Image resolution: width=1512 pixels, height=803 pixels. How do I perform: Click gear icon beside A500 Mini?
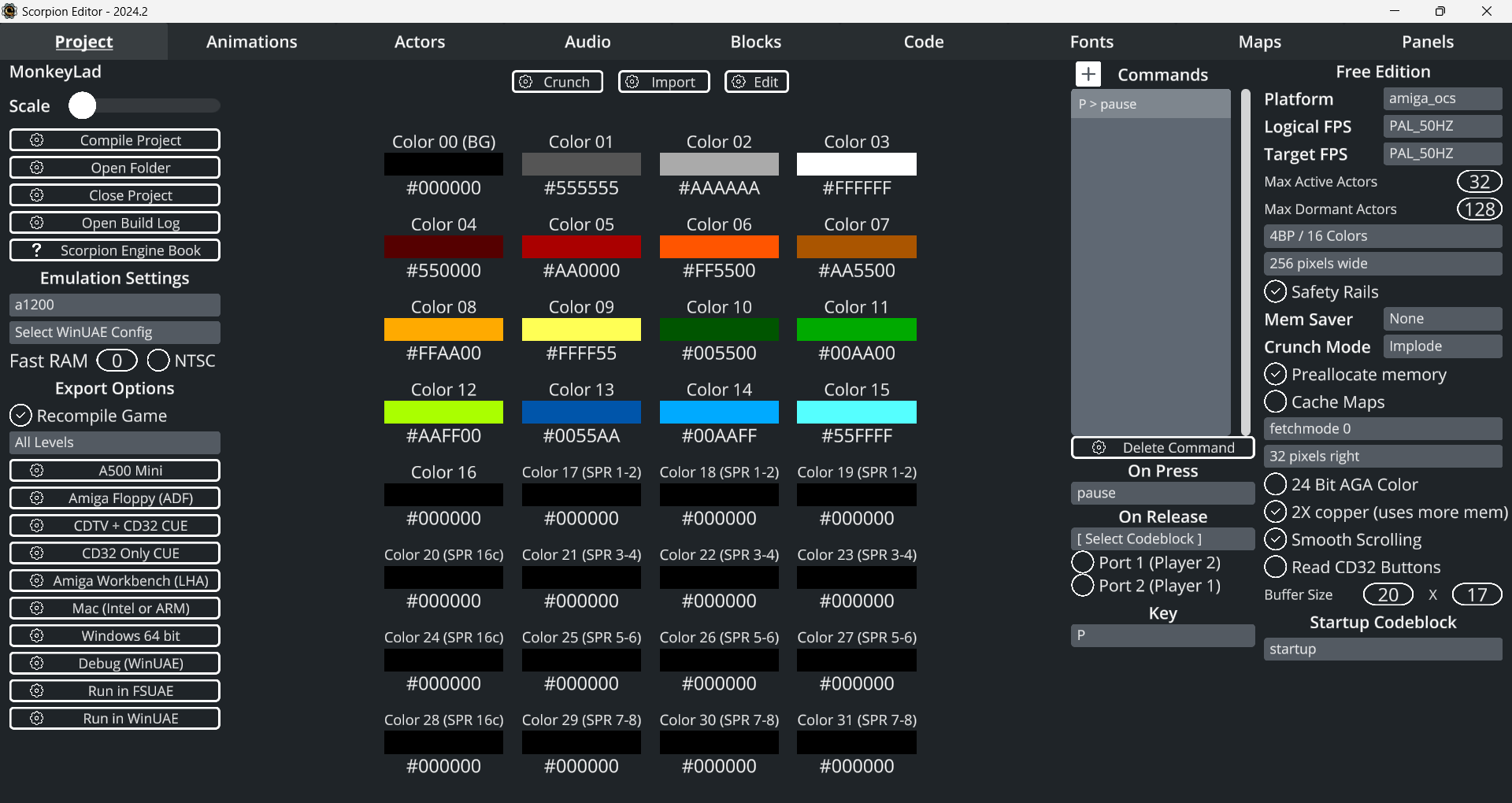click(x=37, y=471)
